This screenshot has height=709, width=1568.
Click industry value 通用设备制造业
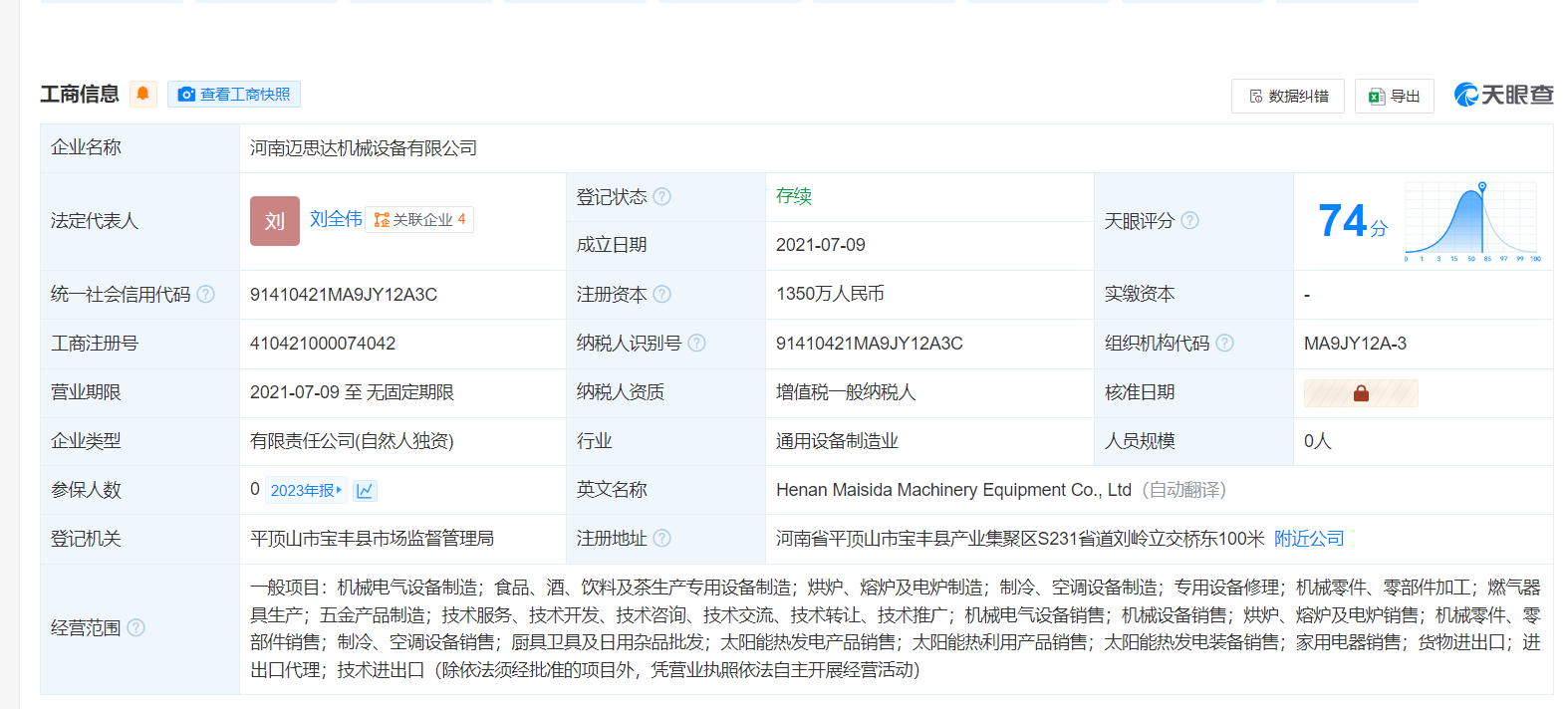point(837,441)
